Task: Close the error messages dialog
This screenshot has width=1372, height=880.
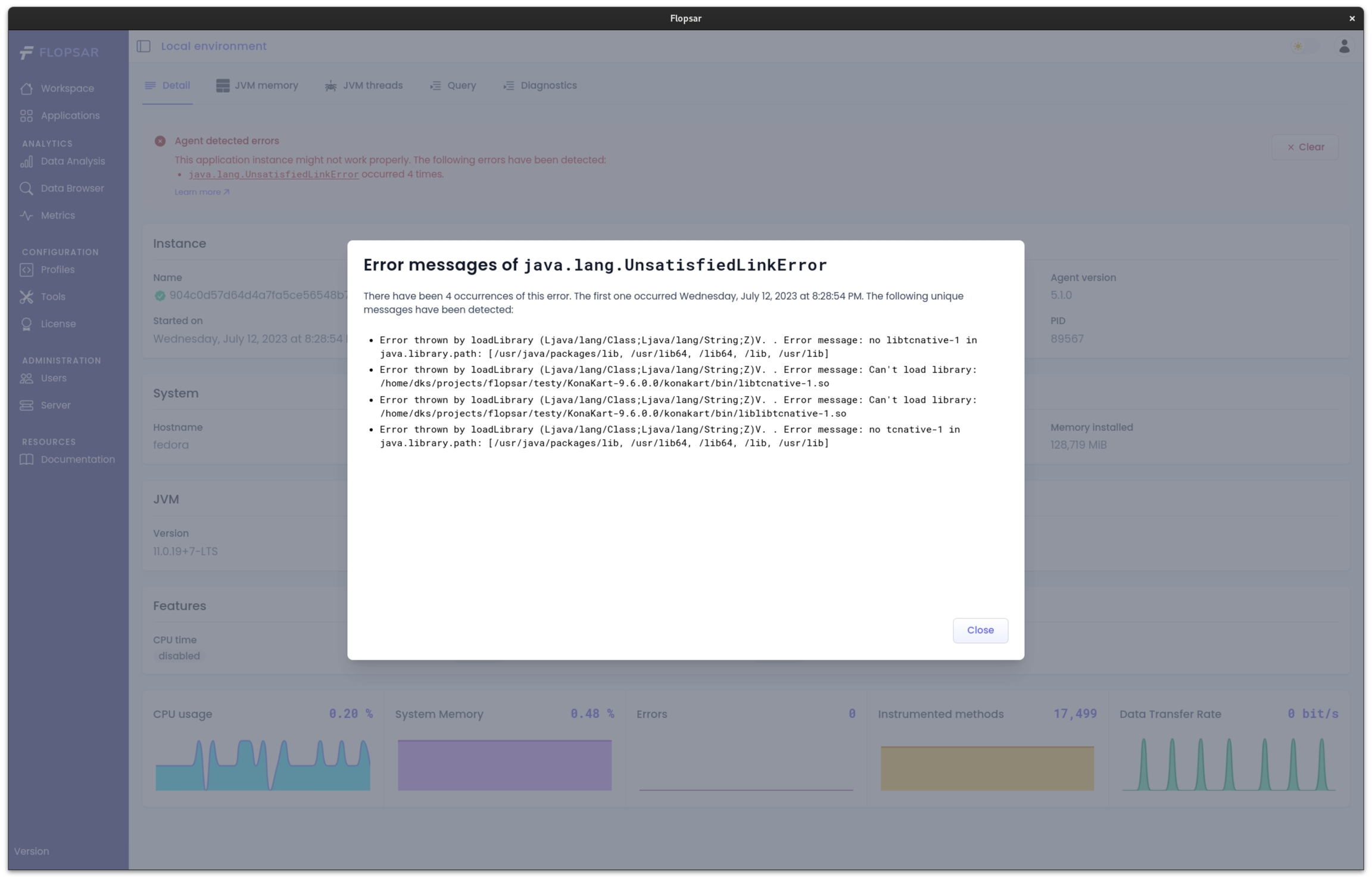Action: pos(980,630)
